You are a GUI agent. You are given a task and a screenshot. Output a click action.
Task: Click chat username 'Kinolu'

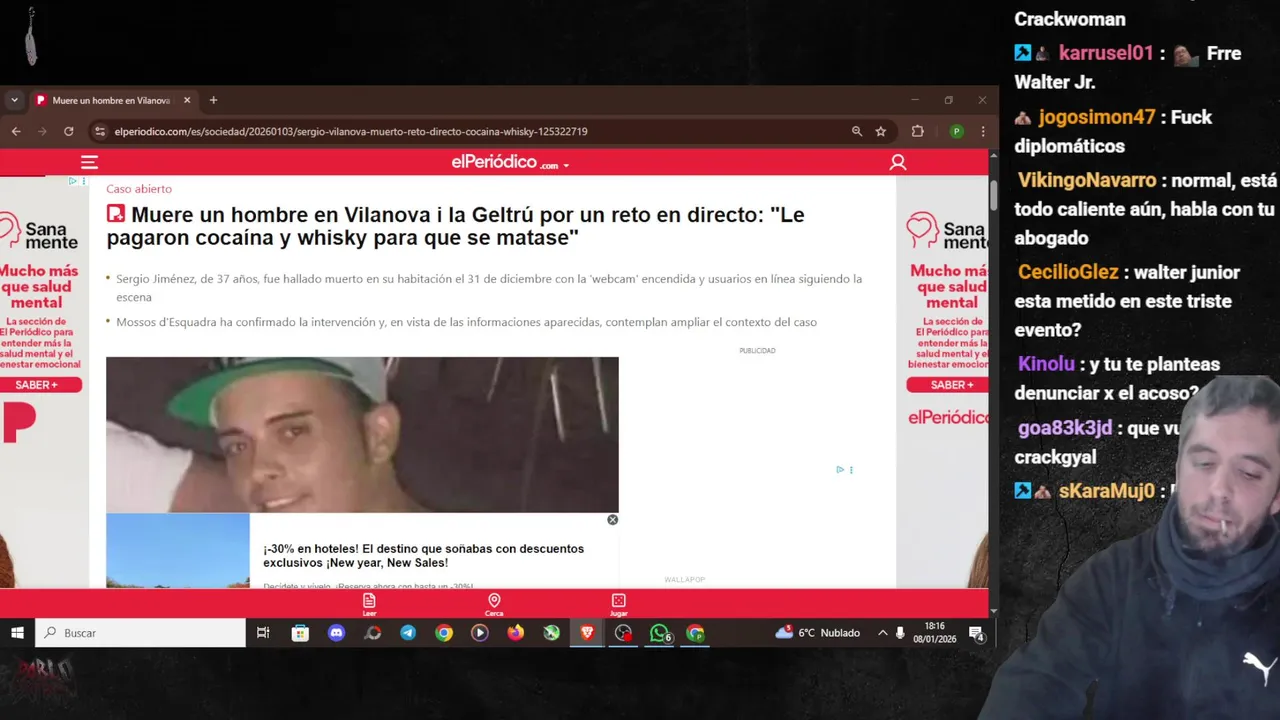(x=1046, y=364)
